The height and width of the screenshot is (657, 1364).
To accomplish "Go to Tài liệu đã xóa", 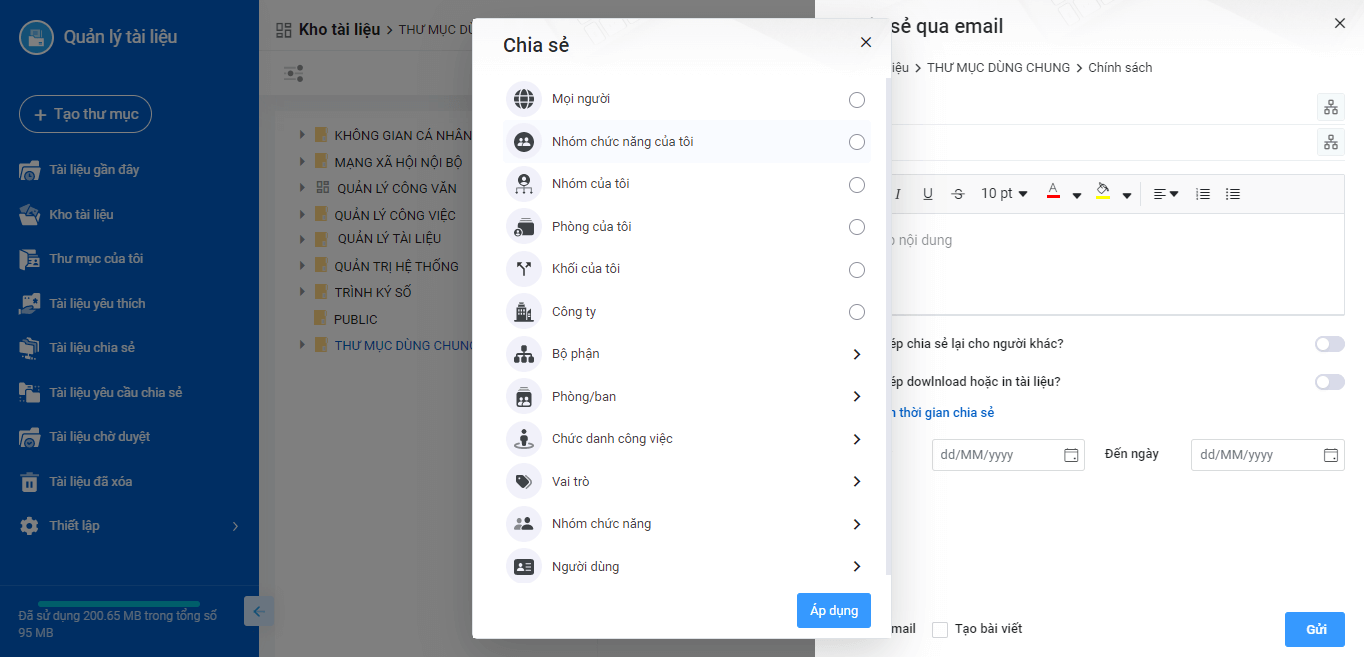I will click(x=91, y=482).
